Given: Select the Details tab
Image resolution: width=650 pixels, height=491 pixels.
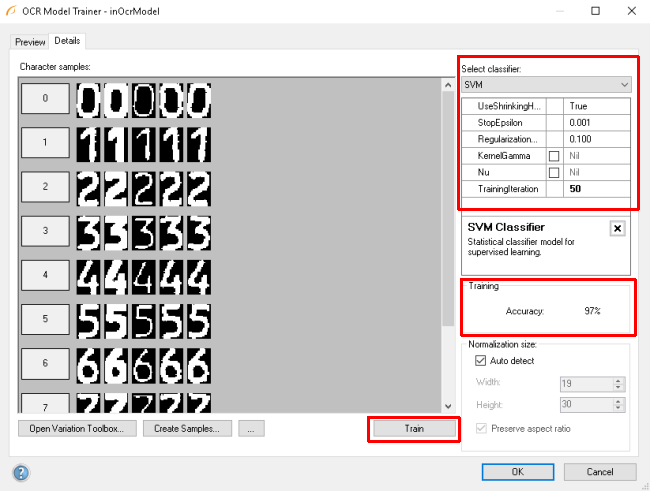Looking at the screenshot, I should click(x=68, y=41).
